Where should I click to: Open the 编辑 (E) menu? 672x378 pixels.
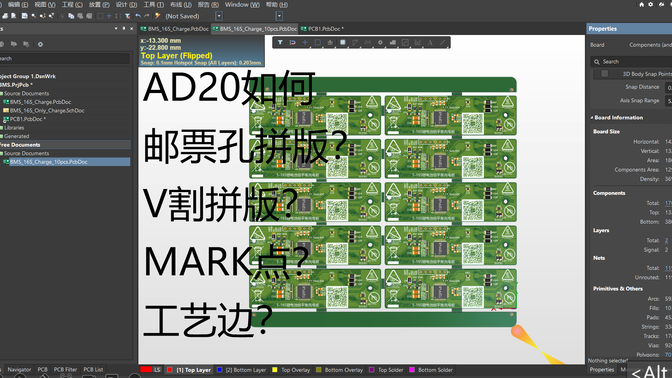(18, 5)
